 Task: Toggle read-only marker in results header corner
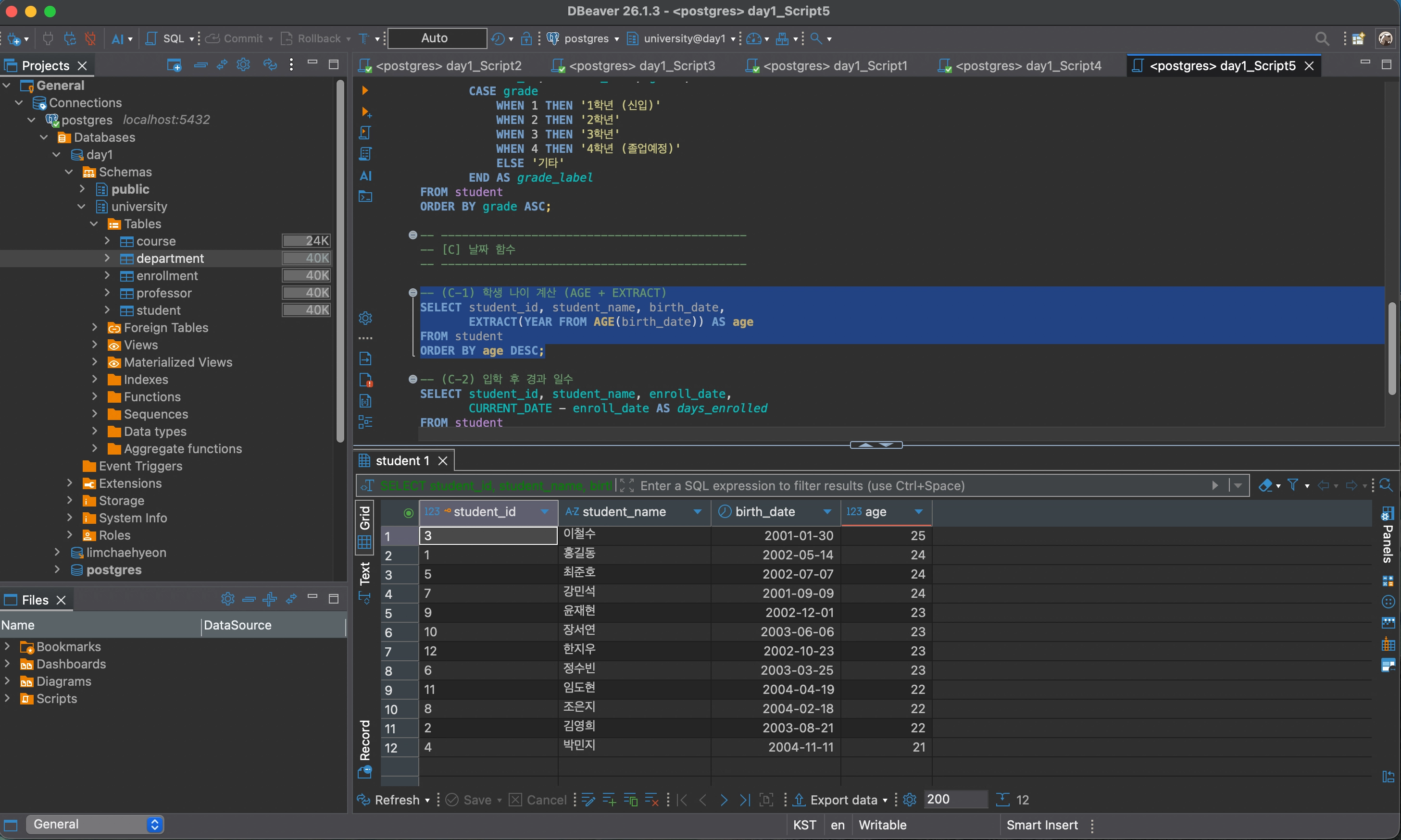point(408,513)
